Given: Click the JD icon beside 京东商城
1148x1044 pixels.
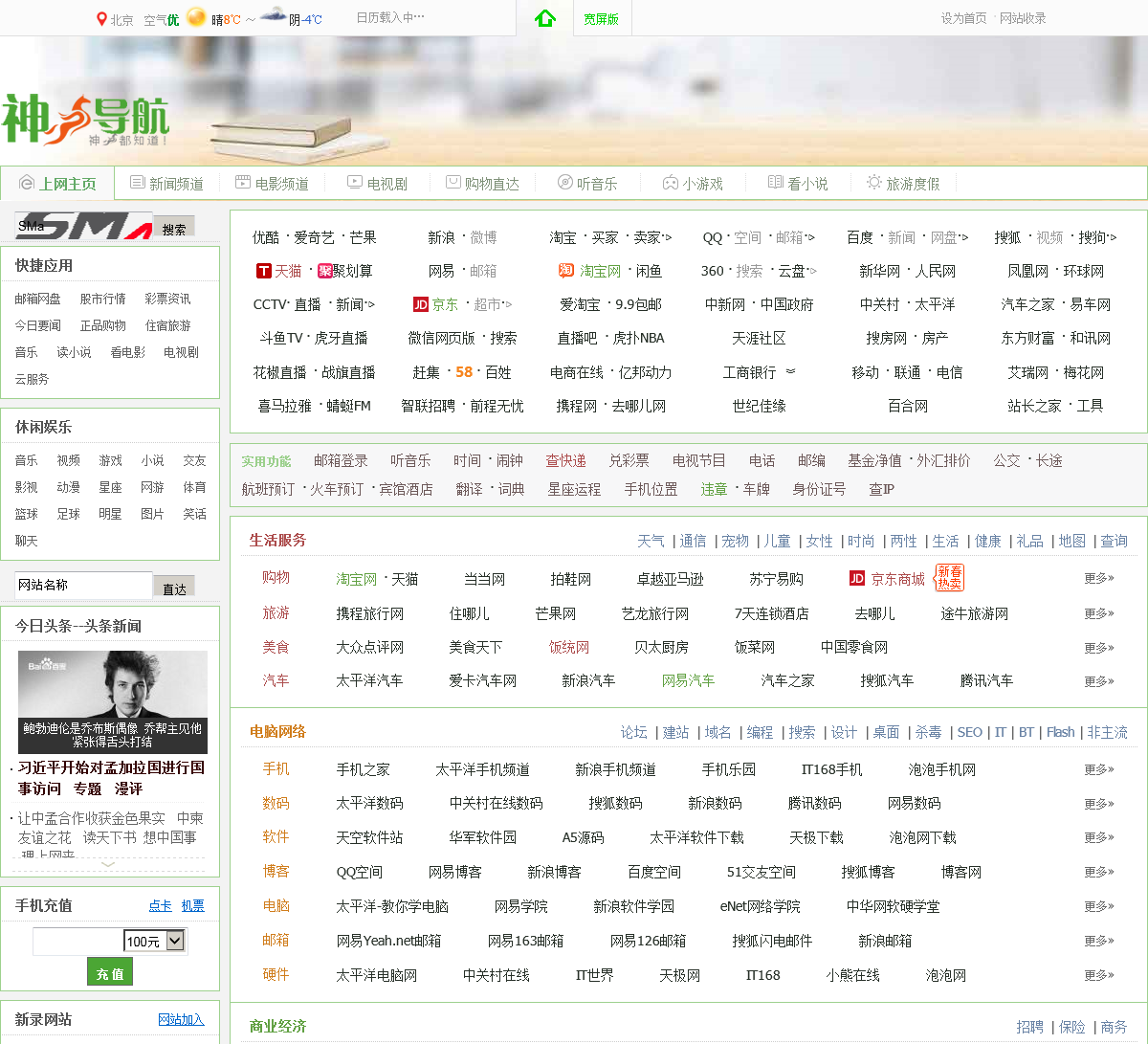Looking at the screenshot, I should [x=857, y=579].
